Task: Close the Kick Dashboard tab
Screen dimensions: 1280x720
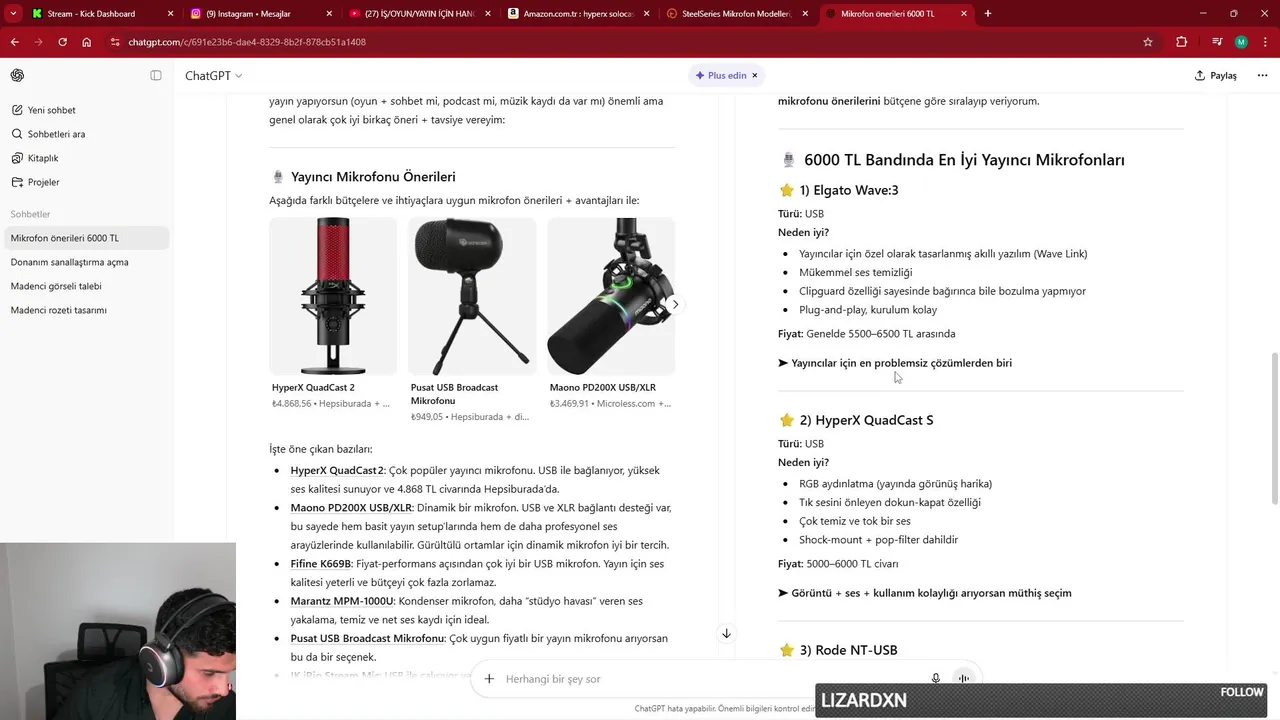Action: point(170,14)
